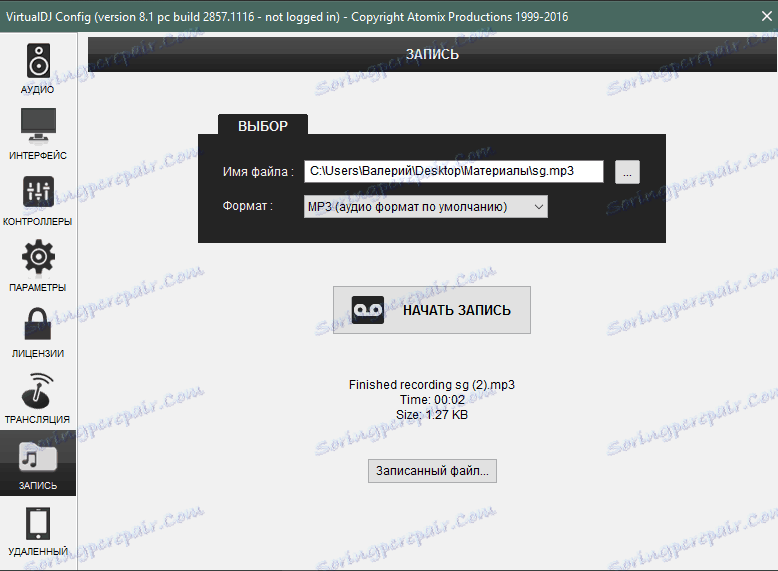The width and height of the screenshot is (778, 571).
Task: Switch to ВЫБОР tab
Action: click(263, 126)
